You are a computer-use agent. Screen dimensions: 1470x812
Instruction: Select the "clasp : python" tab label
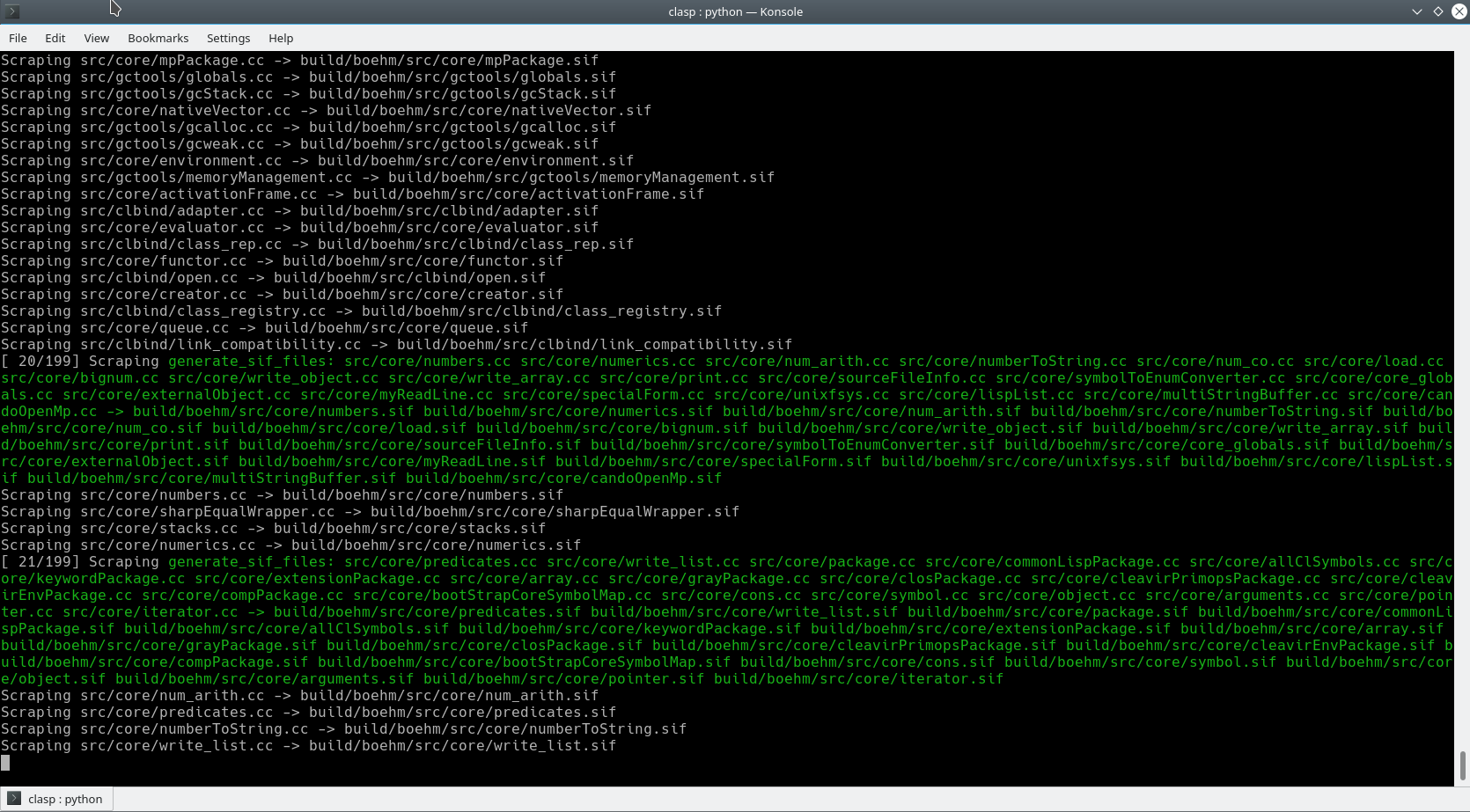pyautogui.click(x=65, y=799)
